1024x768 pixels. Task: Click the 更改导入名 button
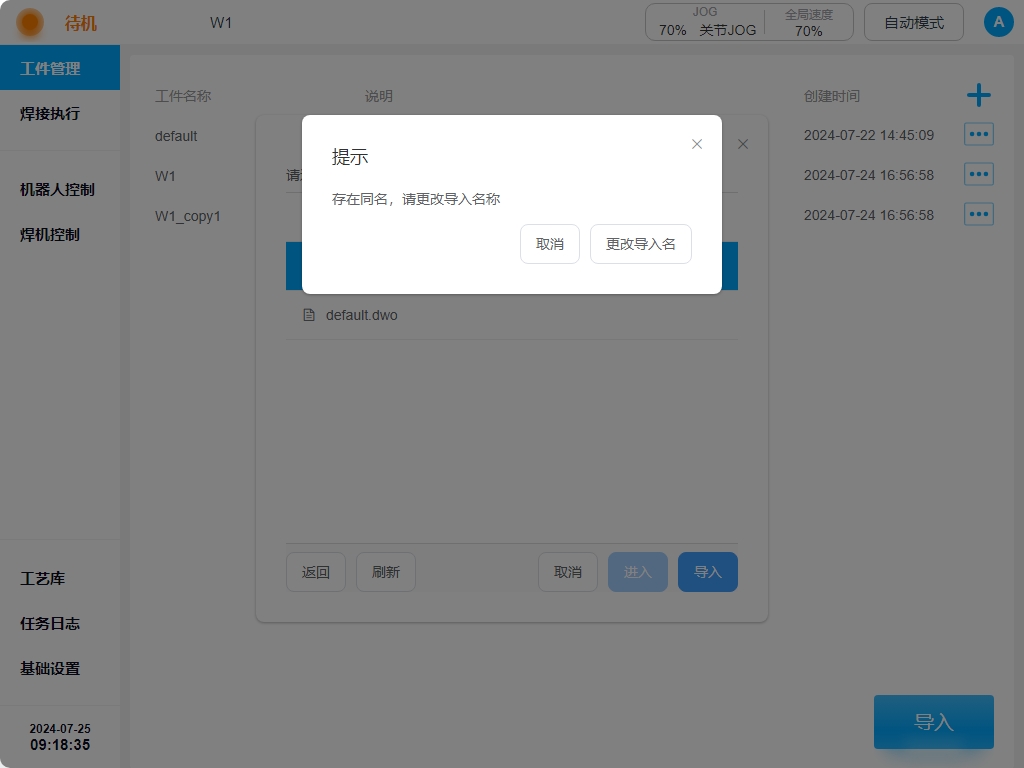pos(640,244)
